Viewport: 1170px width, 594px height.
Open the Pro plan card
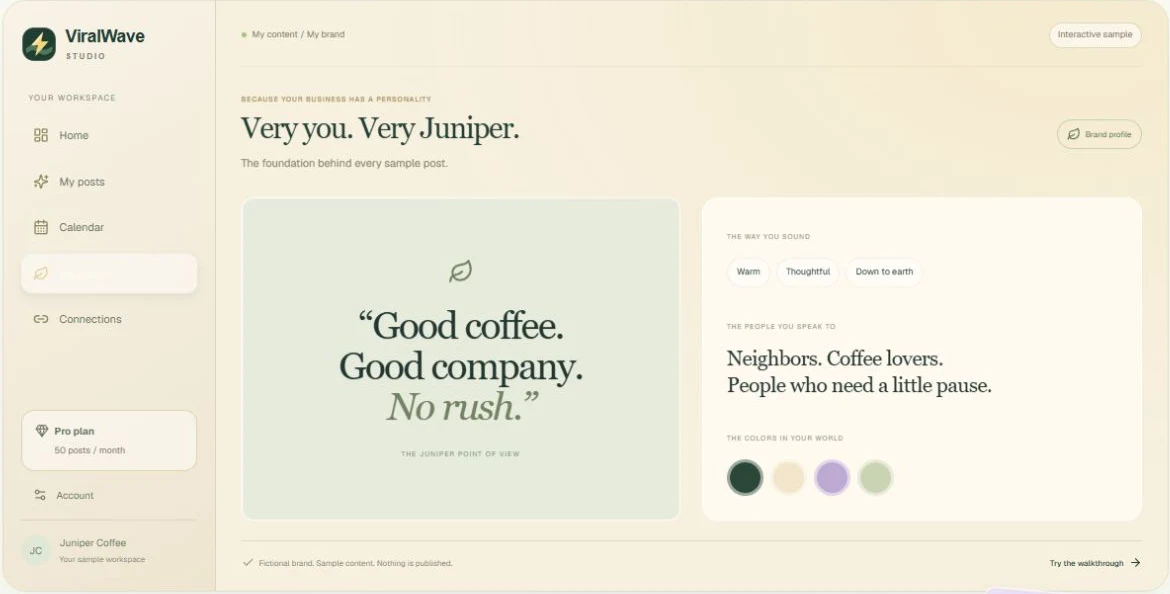point(109,440)
